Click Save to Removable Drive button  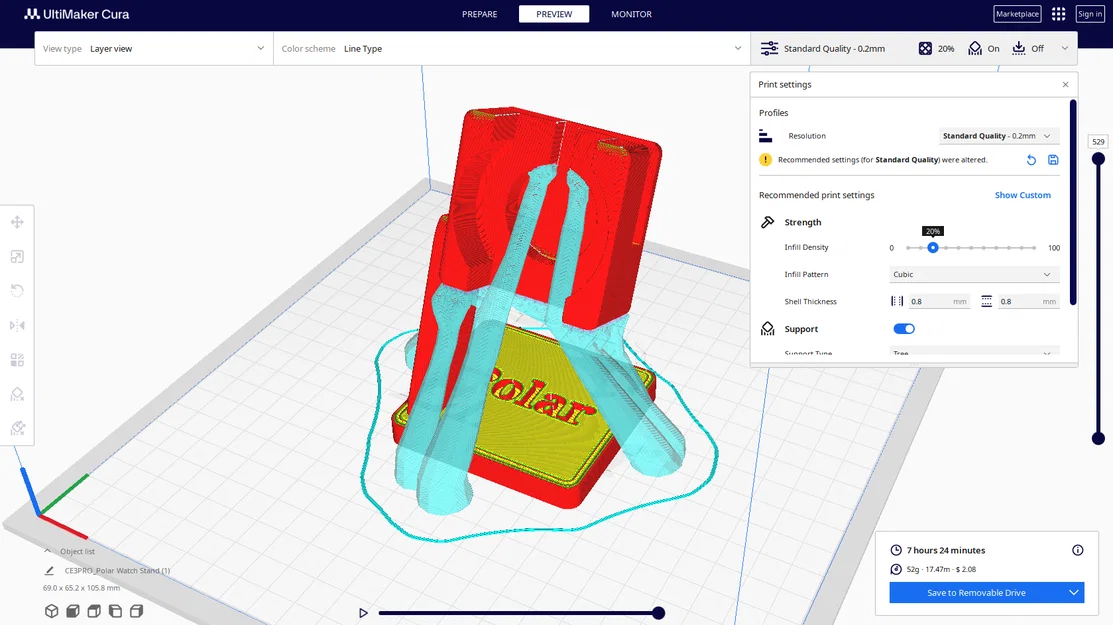pyautogui.click(x=977, y=592)
